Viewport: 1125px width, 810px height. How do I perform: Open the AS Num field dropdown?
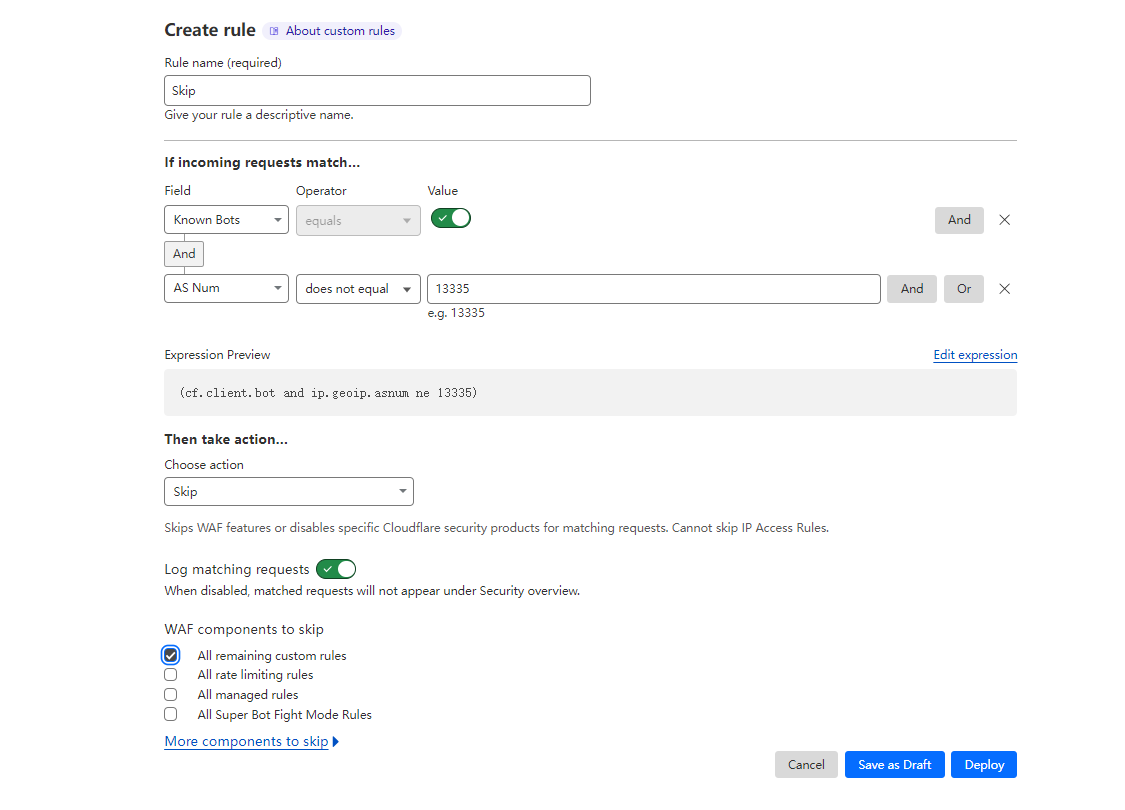point(226,288)
